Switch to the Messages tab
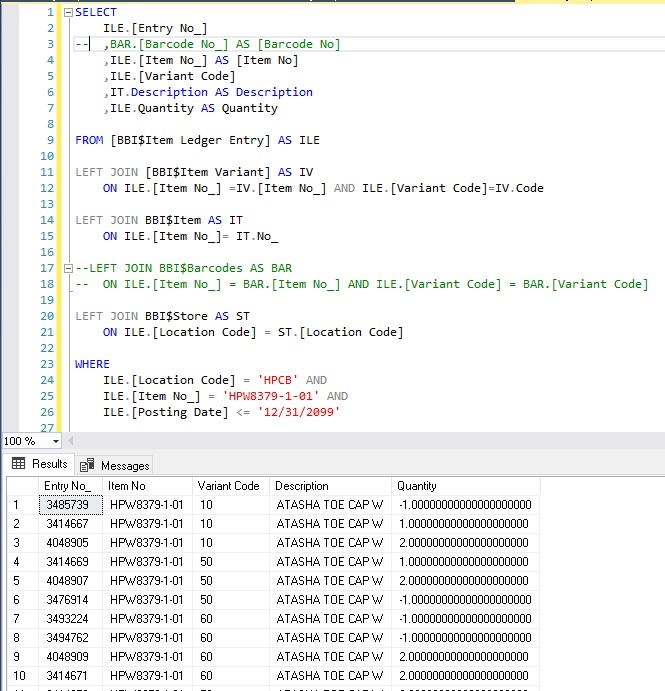 click(x=115, y=465)
